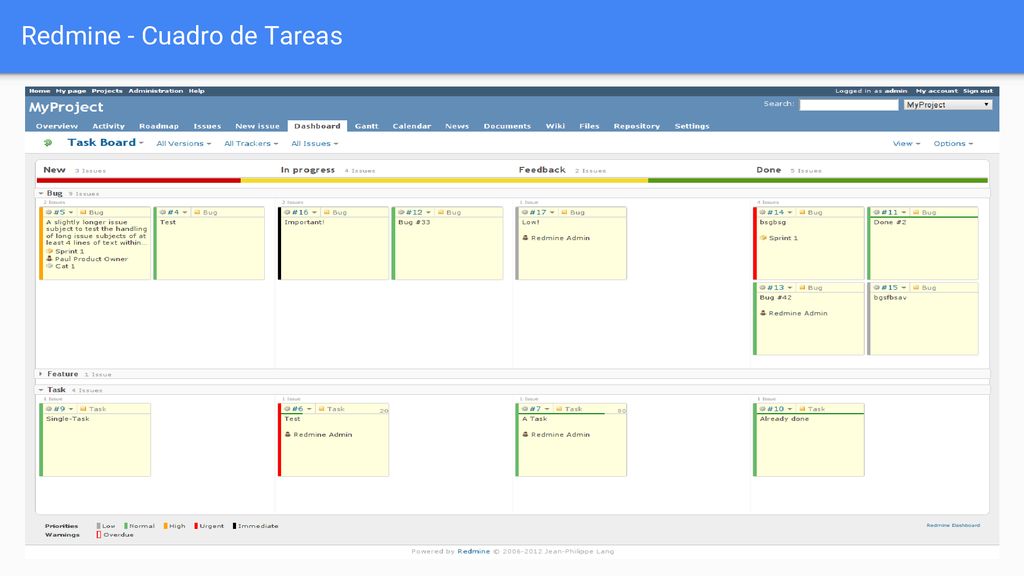Image resolution: width=1024 pixels, height=576 pixels.
Task: Click the My account link
Action: (x=936, y=91)
